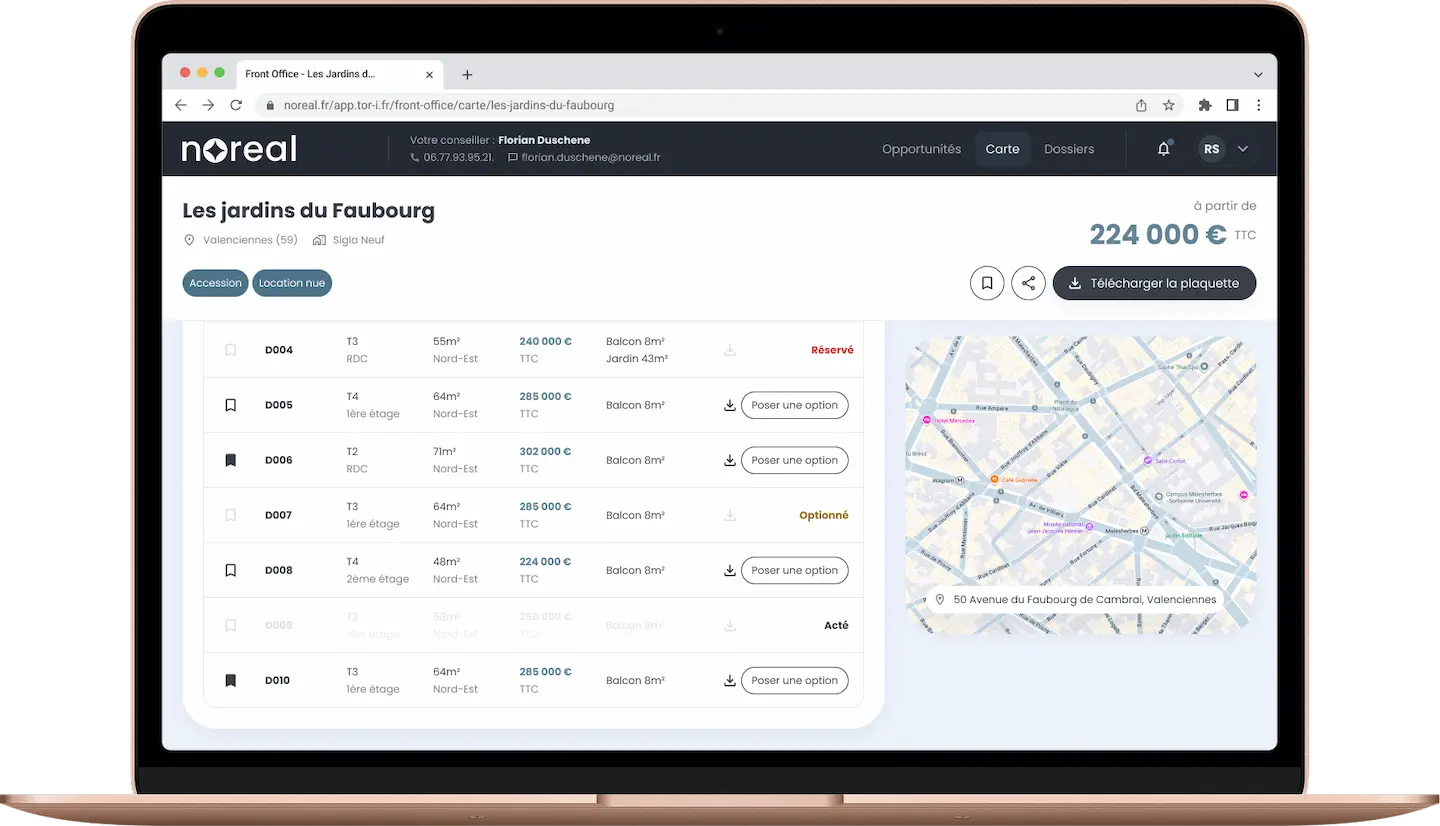Click the disabled download icon for D009
This screenshot has width=1440, height=826.
pos(730,625)
